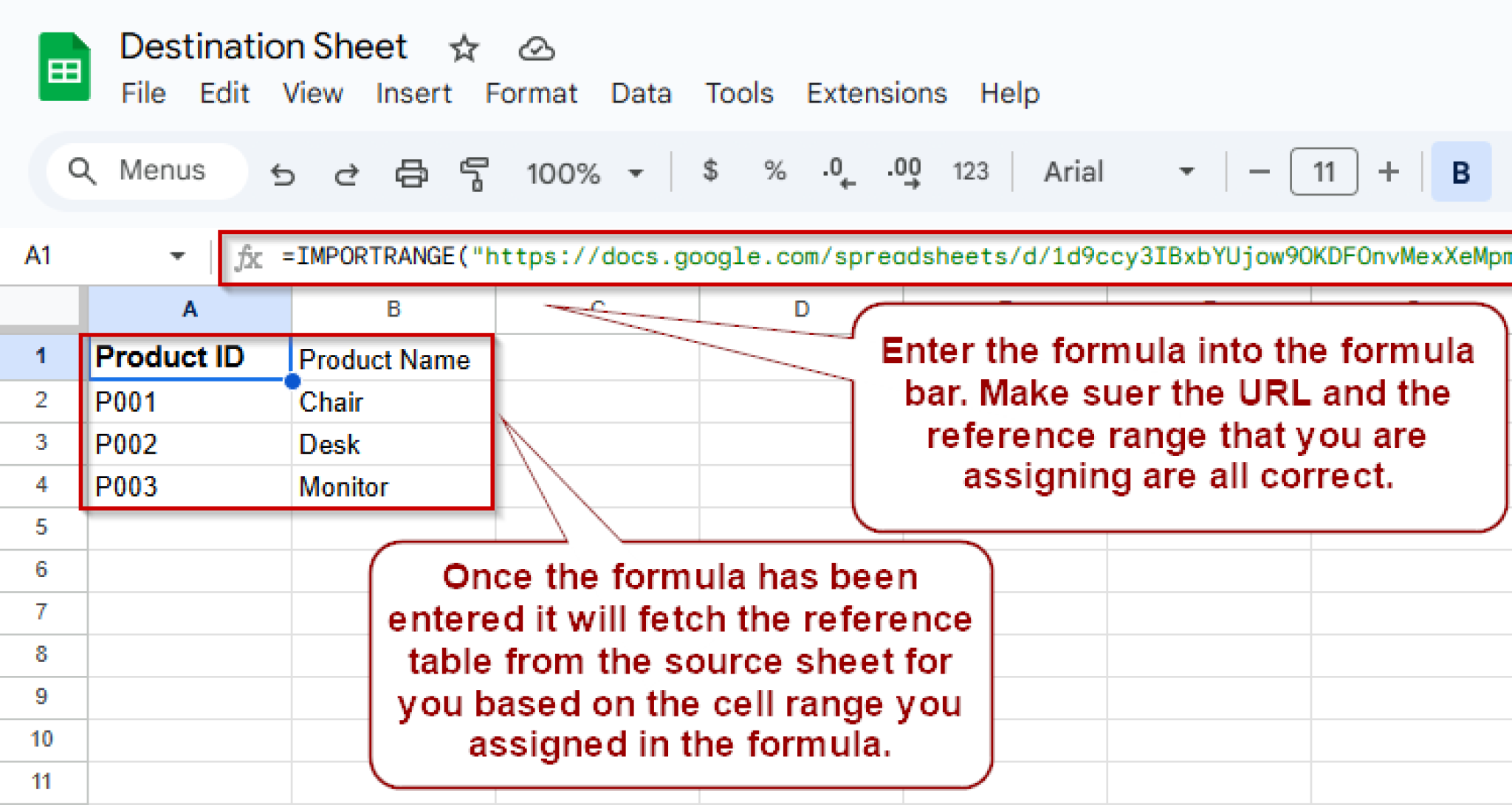Select the Paint format tool
This screenshot has height=805, width=1512.
click(x=476, y=173)
